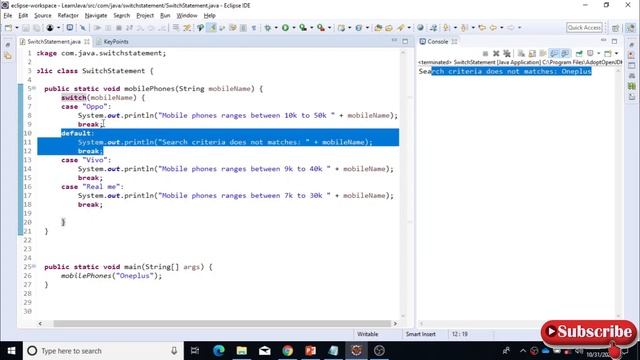Expand the Display Selected Console dropdown
The image size is (640, 360).
point(599,53)
